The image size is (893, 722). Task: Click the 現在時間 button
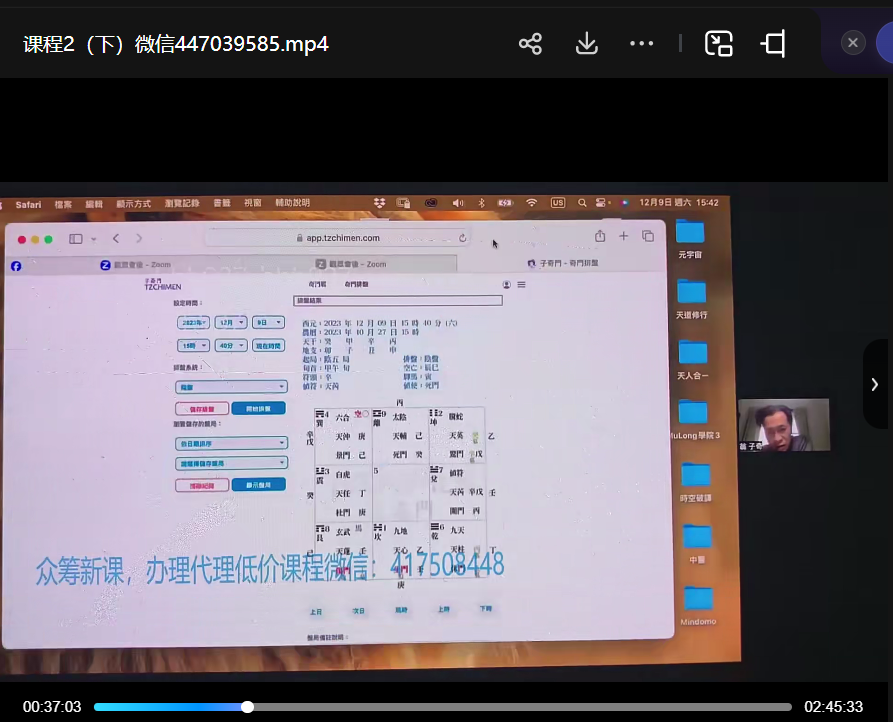point(267,345)
